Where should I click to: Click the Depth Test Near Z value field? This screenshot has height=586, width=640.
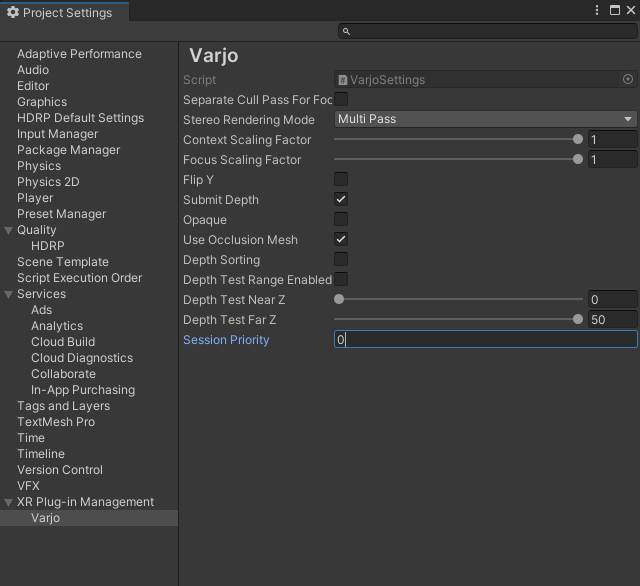click(x=612, y=300)
